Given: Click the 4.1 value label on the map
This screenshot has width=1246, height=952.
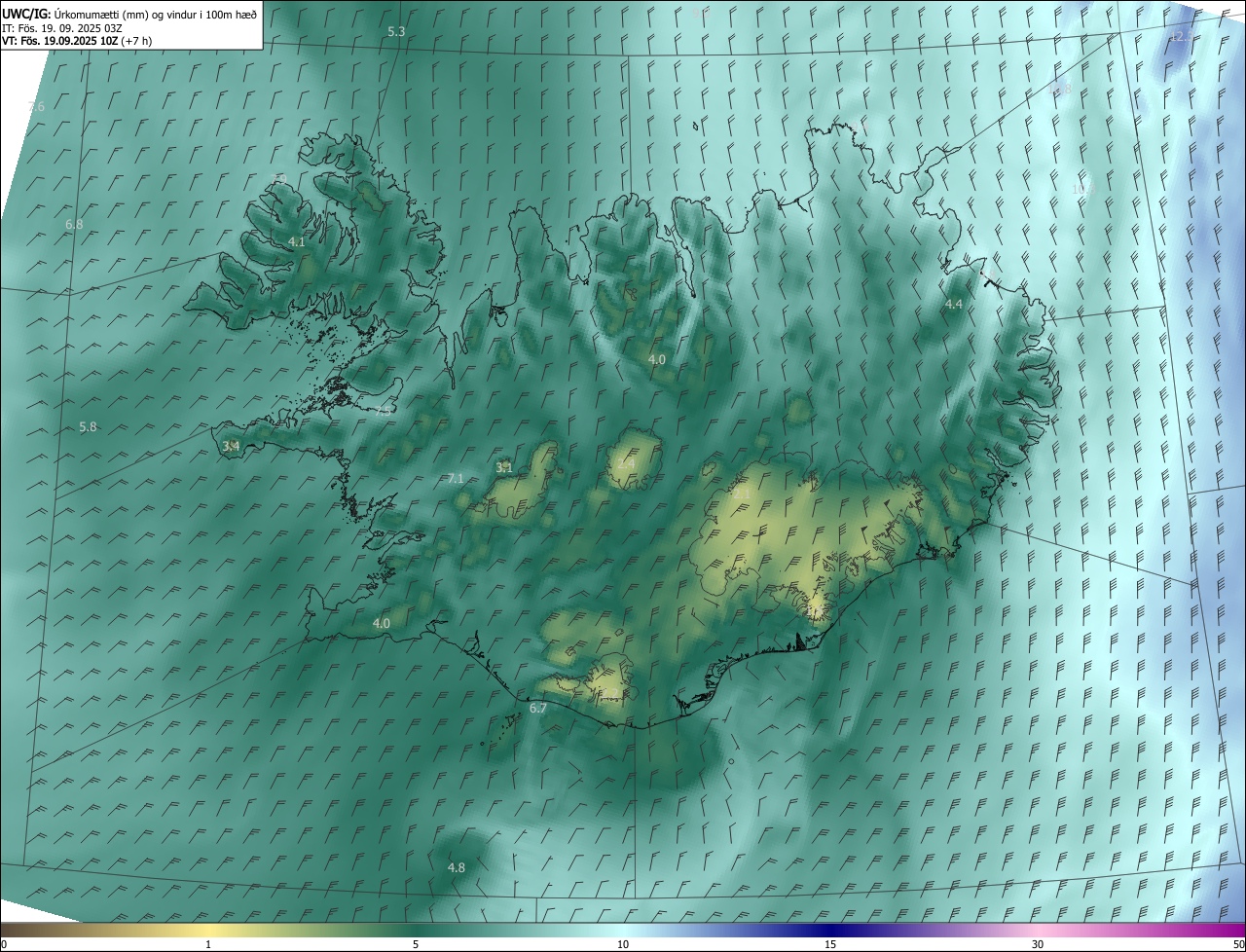Looking at the screenshot, I should pos(297,241).
